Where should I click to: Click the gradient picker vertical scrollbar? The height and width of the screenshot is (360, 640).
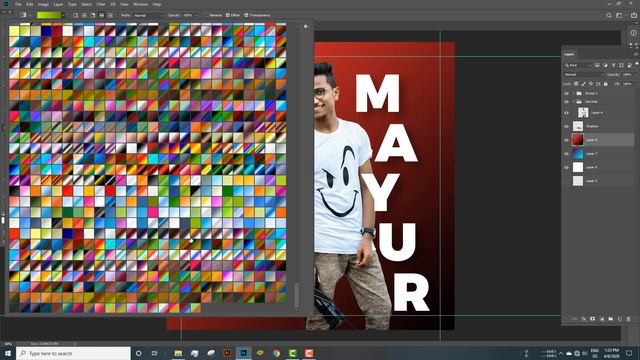coord(297,295)
